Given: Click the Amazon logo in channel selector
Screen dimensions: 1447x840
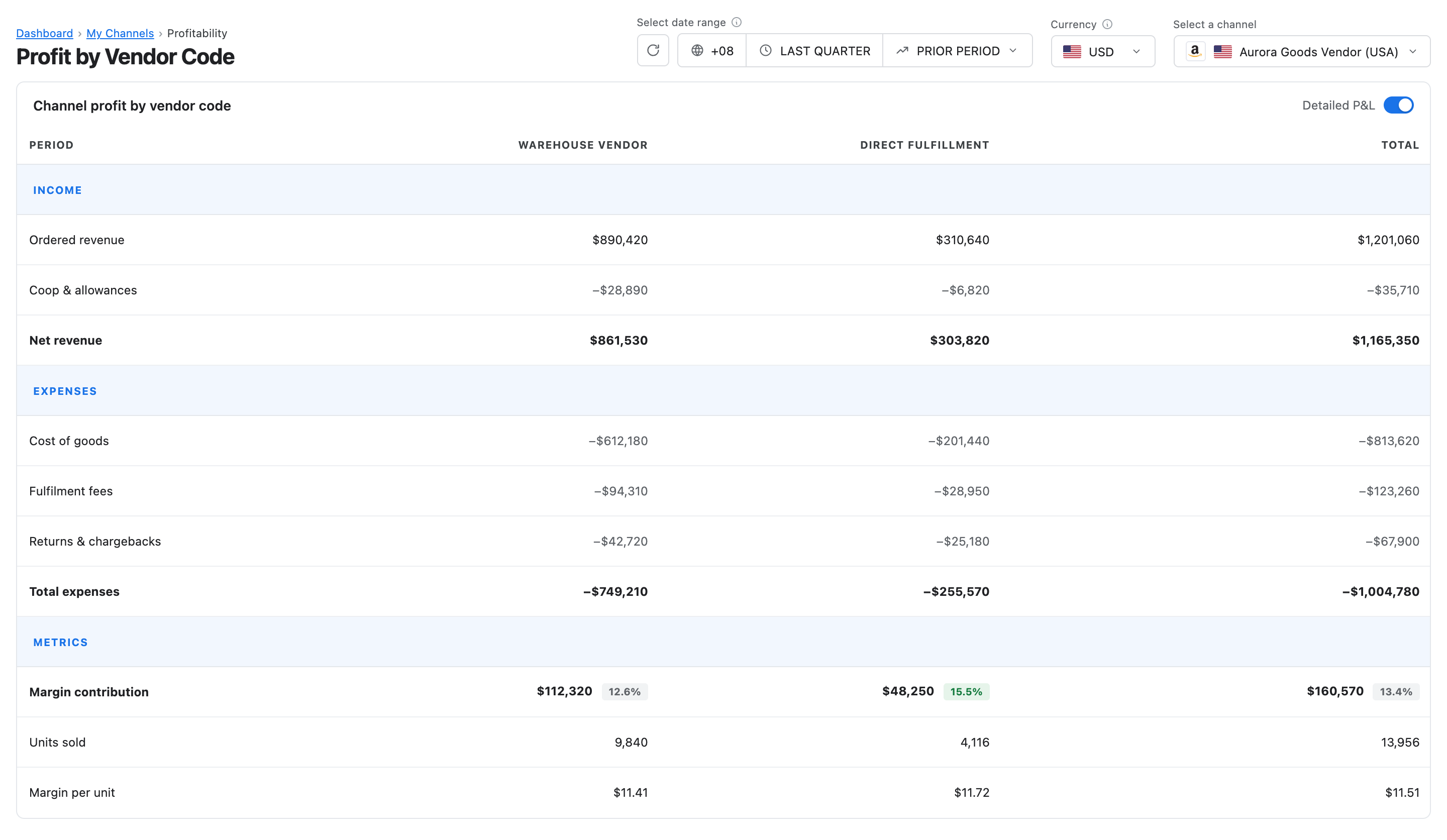Looking at the screenshot, I should click(x=1195, y=51).
